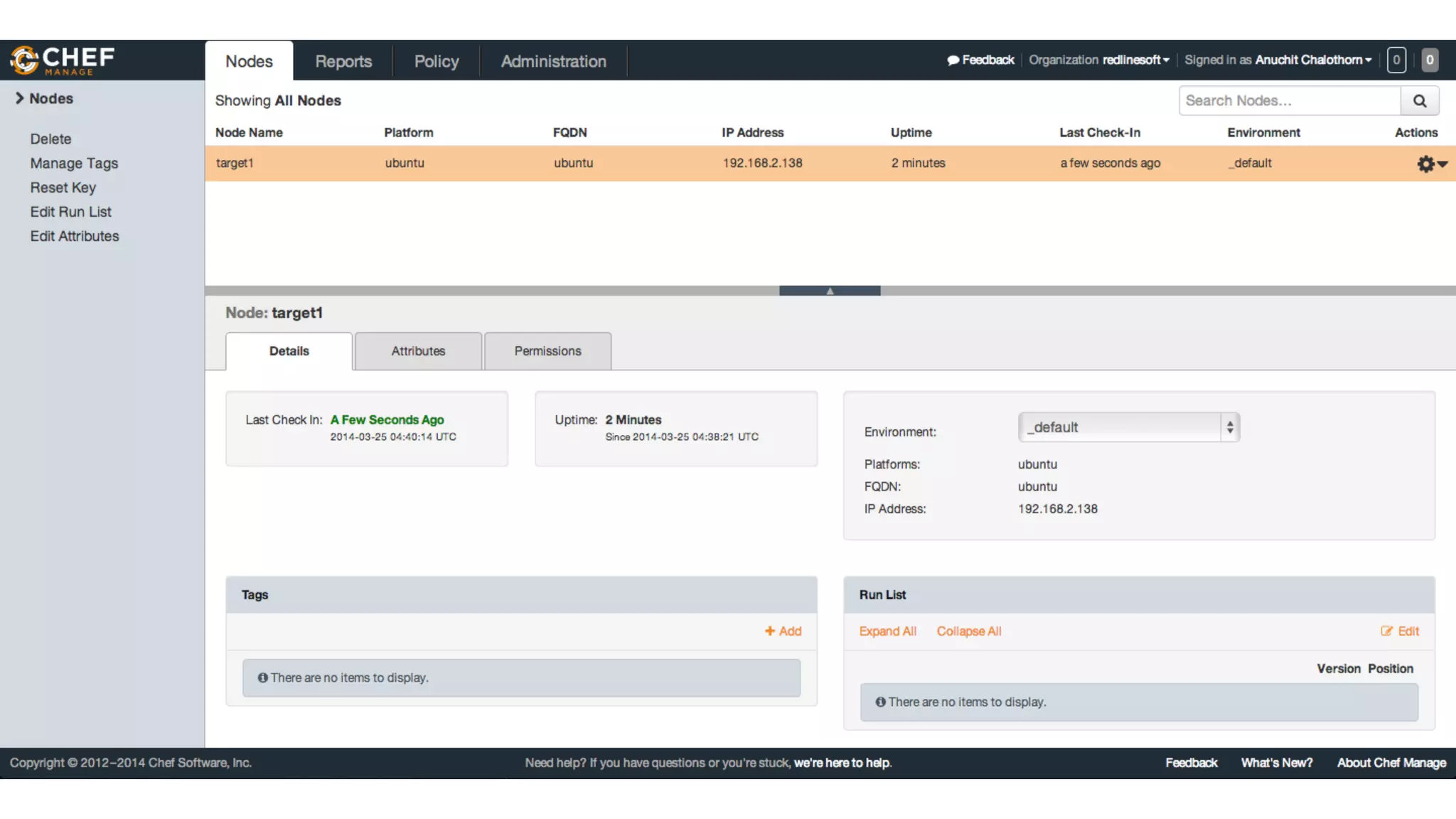Expand the Nodes sidebar chevron

tap(19, 98)
